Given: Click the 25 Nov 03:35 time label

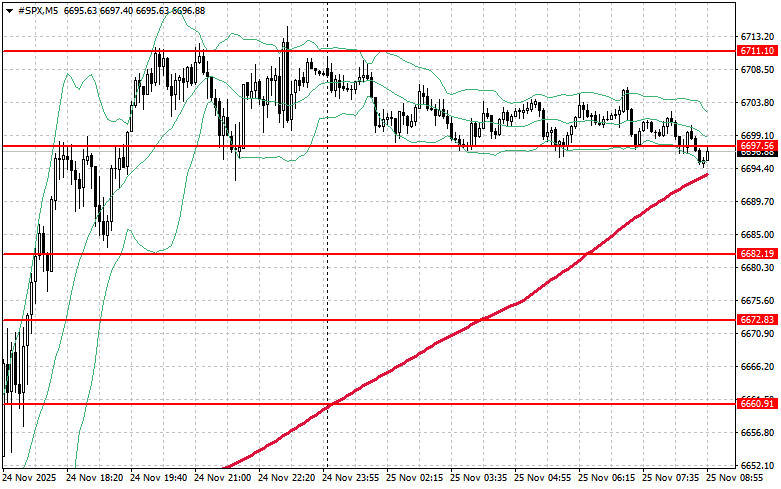Looking at the screenshot, I should click(482, 479).
